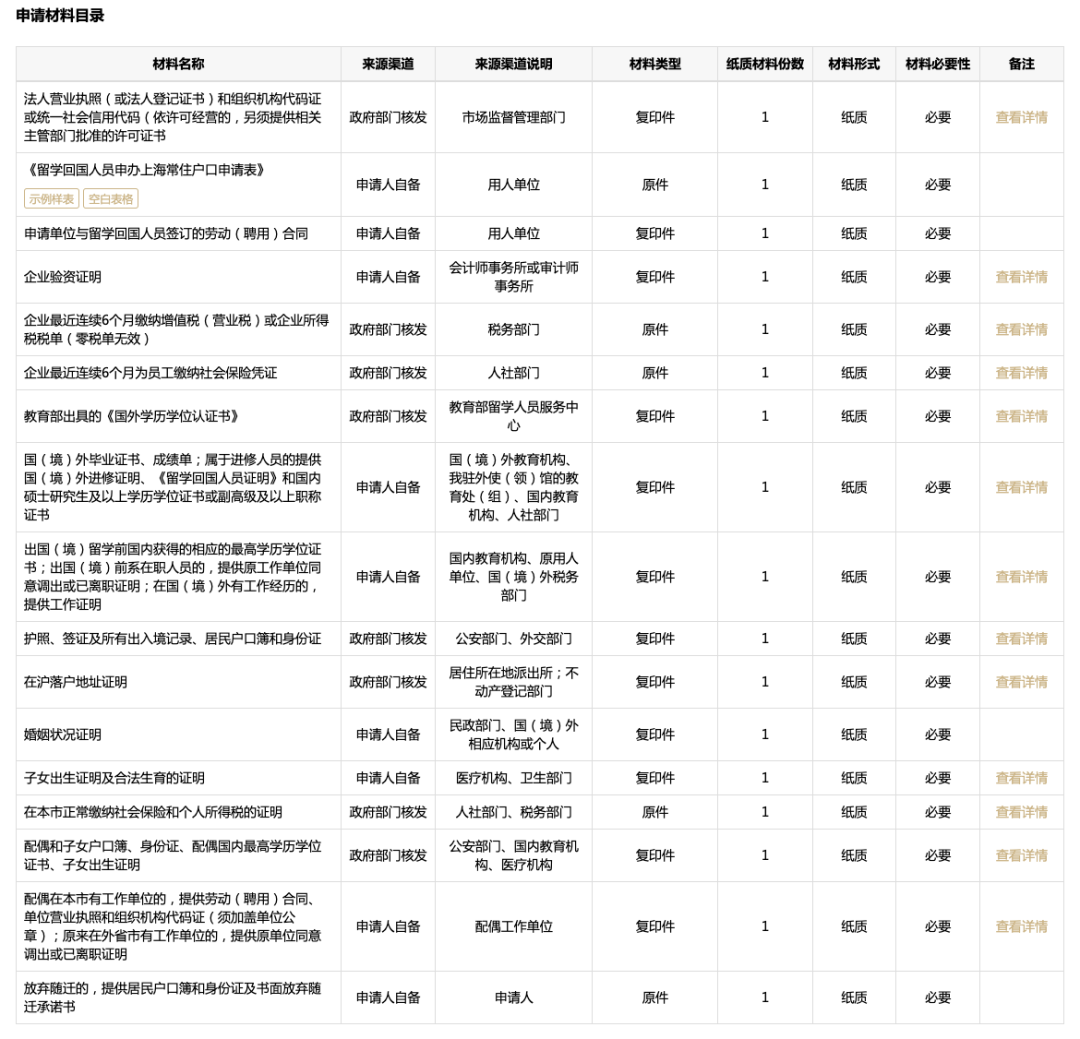The height and width of the screenshot is (1039, 1080).
Task: Select 复印件 type in 婚姻状况证明 row
Action: 655,734
